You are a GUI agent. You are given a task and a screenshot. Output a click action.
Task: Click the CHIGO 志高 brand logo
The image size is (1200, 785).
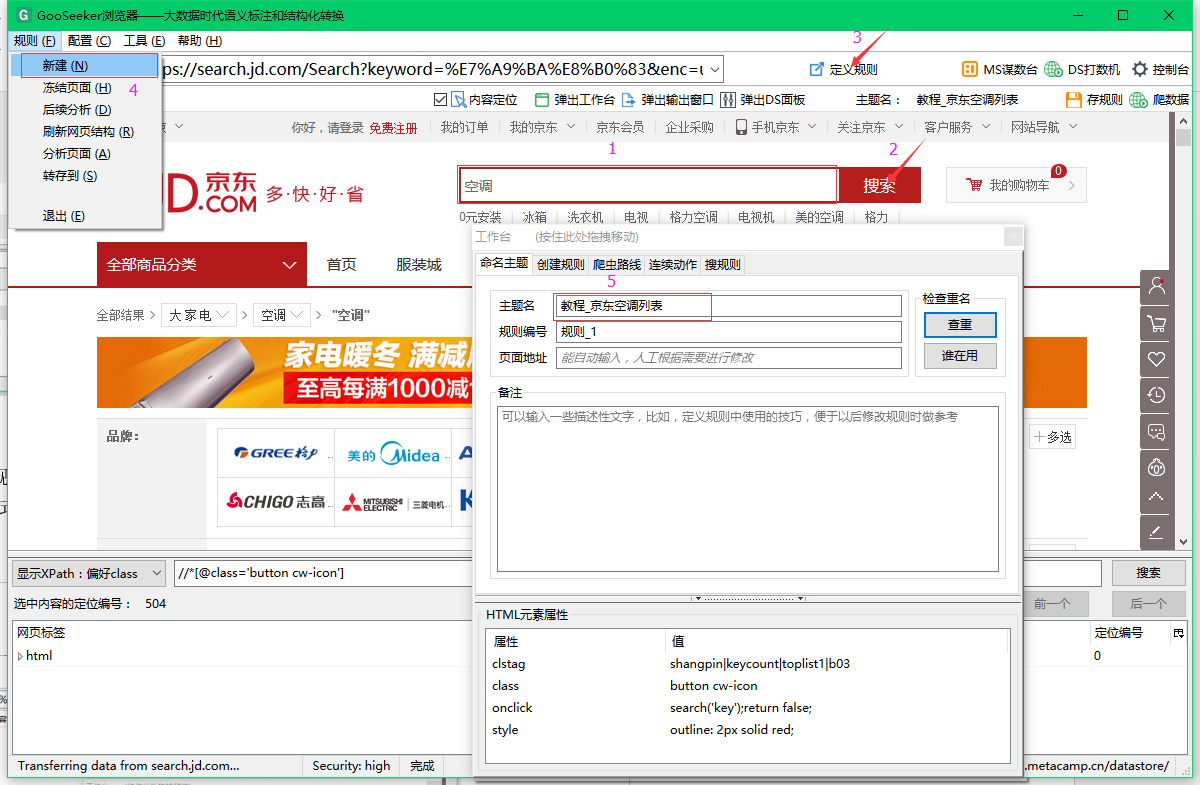click(276, 501)
